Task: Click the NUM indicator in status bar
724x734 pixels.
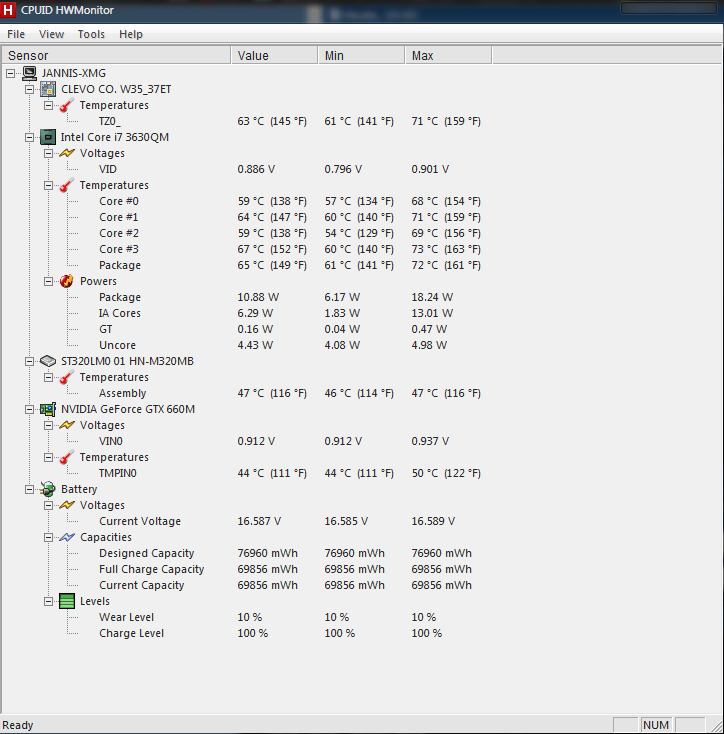Action: [656, 725]
